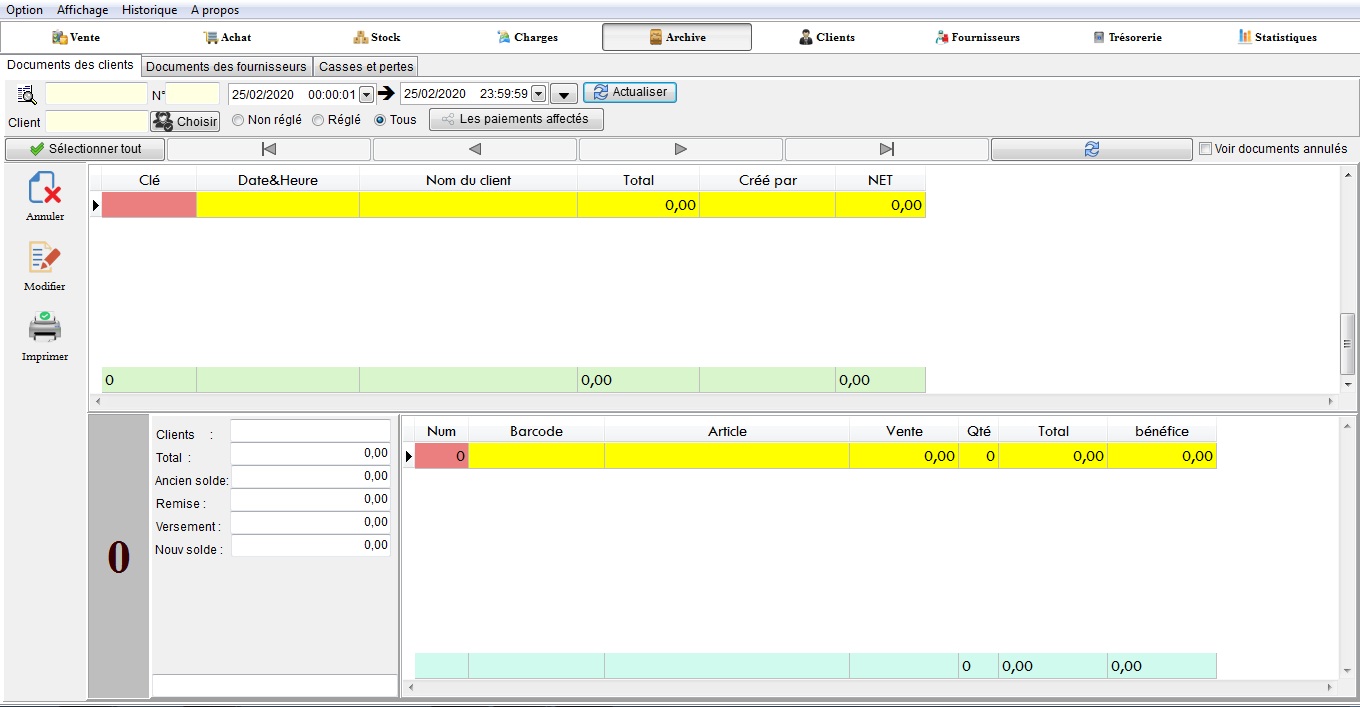Expand the black arrow date range menu
Image resolution: width=1360 pixels, height=707 pixels.
pos(564,94)
